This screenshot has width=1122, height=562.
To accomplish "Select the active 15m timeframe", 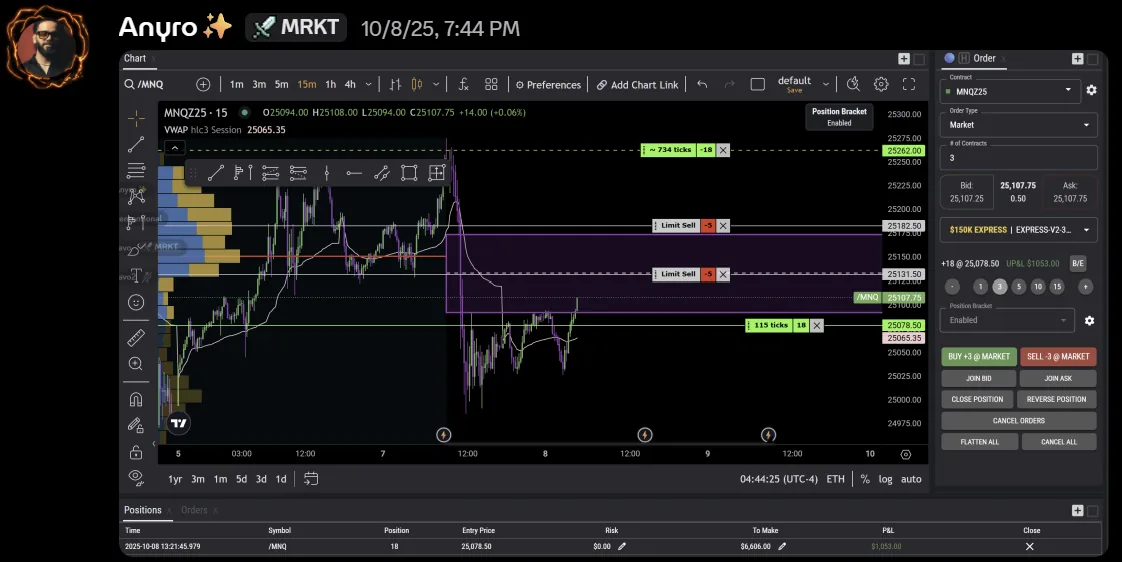I will pyautogui.click(x=306, y=84).
